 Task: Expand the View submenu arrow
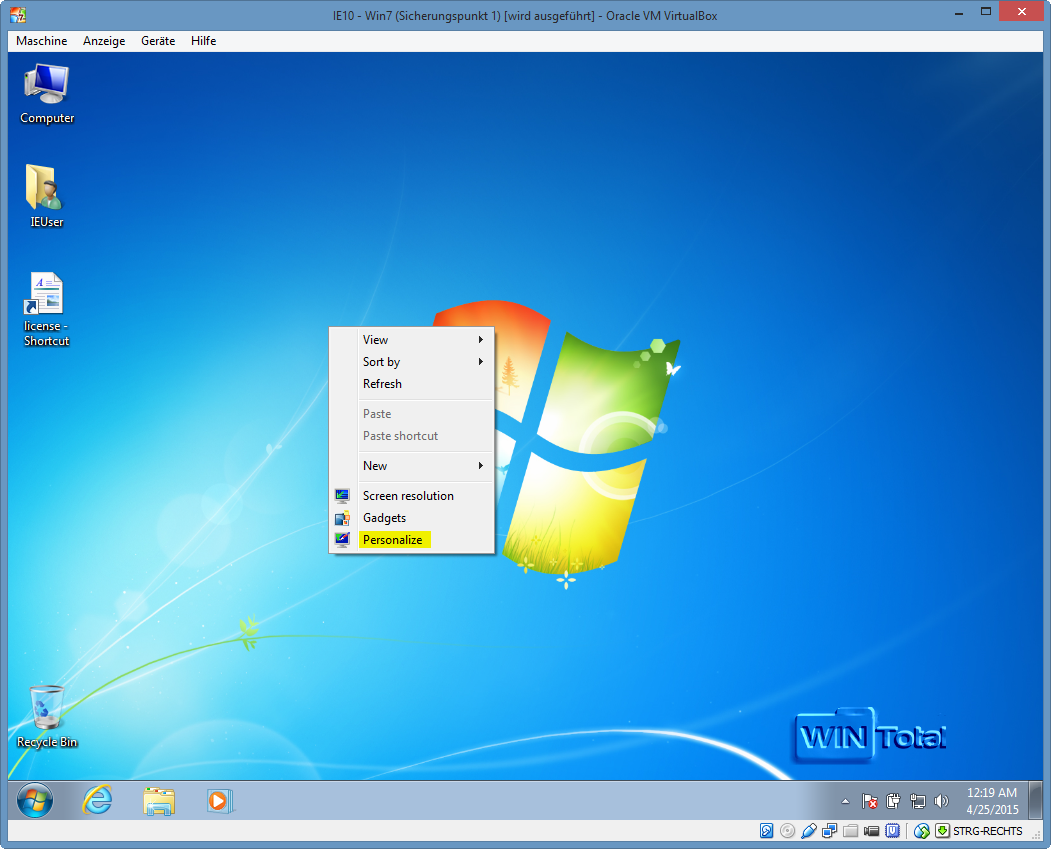481,340
